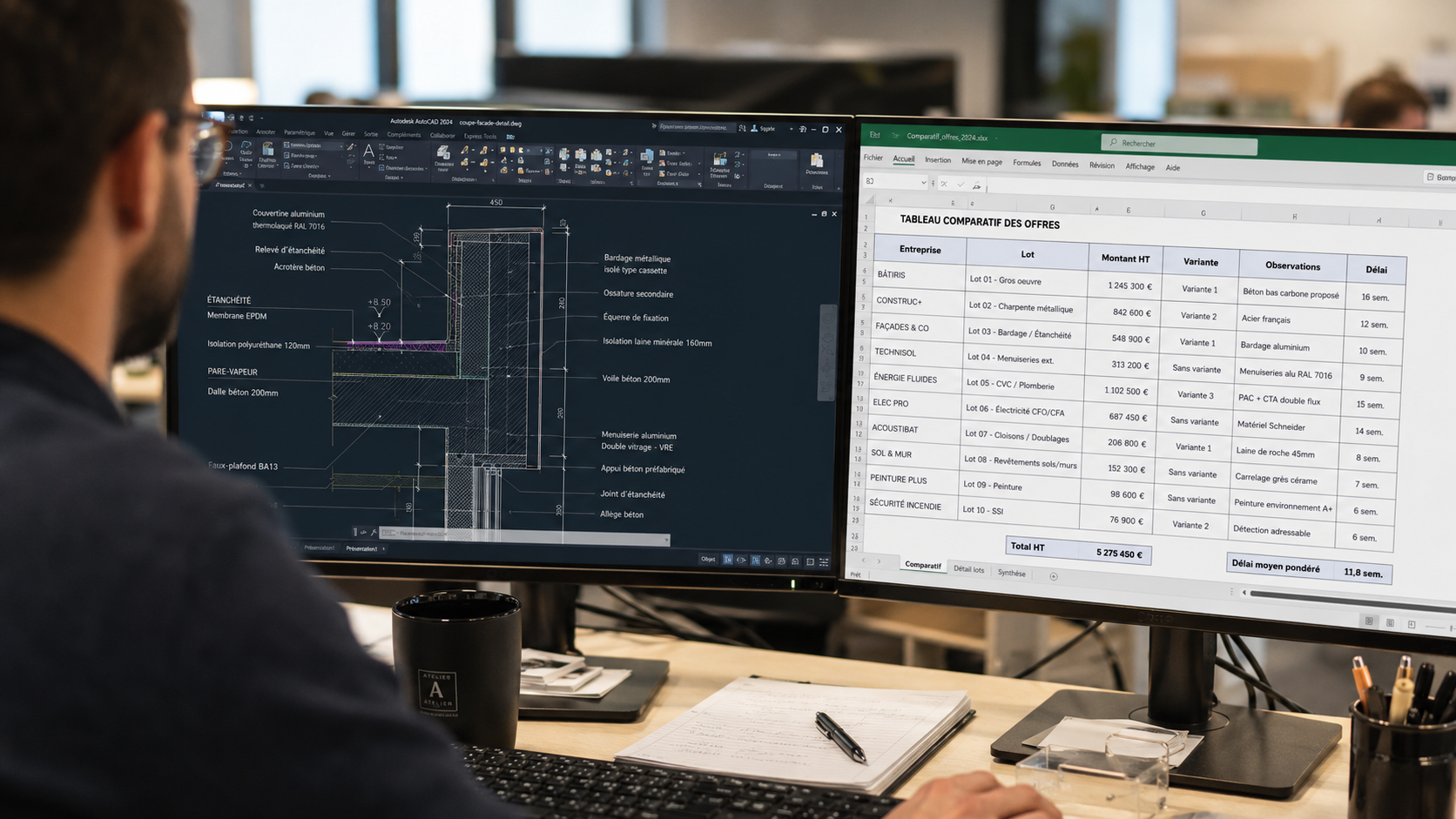The width and height of the screenshot is (1456, 819).
Task: Select the Montant HT header cell
Action: (x=1125, y=258)
